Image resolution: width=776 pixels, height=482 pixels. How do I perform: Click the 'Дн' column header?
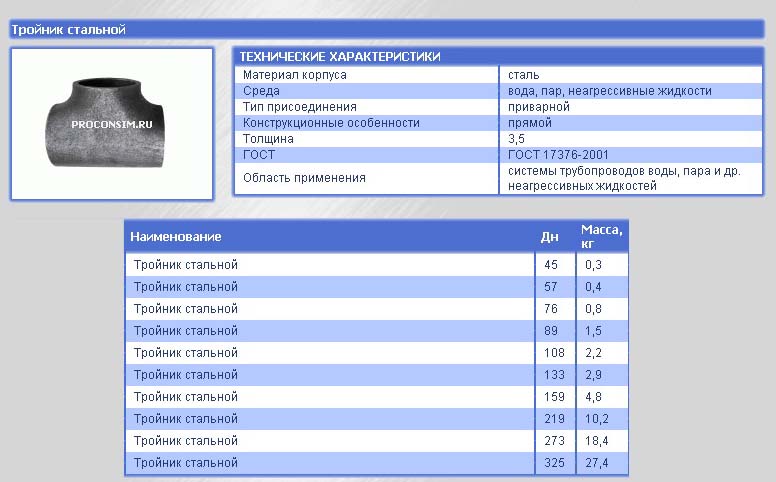coord(549,237)
